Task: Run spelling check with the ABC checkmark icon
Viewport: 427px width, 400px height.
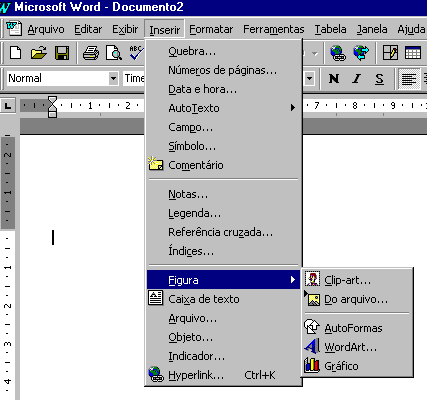Action: (136, 53)
